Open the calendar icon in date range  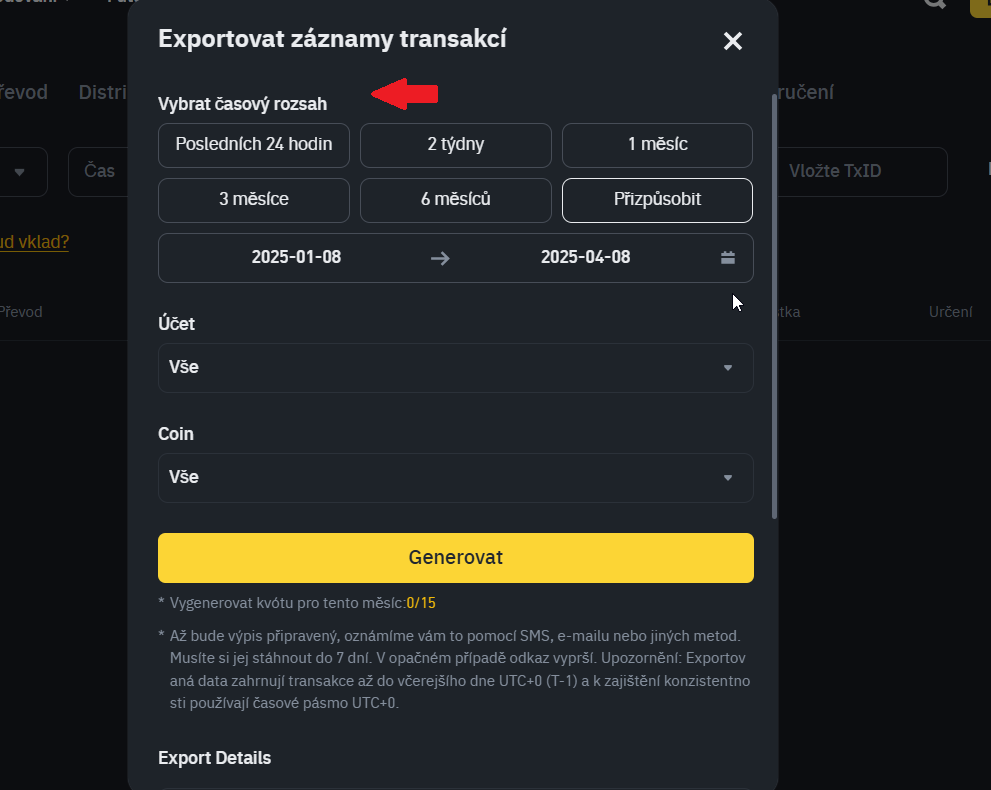[x=728, y=258]
